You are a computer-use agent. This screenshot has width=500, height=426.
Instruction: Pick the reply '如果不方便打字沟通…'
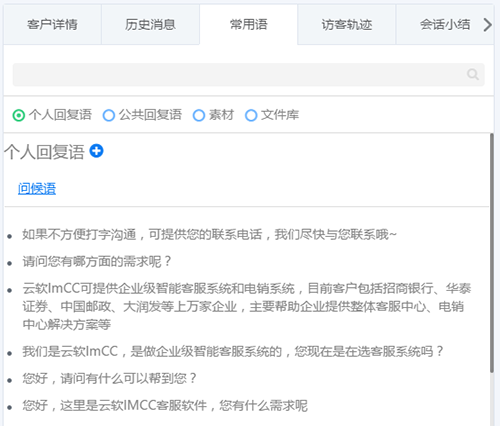(x=209, y=235)
